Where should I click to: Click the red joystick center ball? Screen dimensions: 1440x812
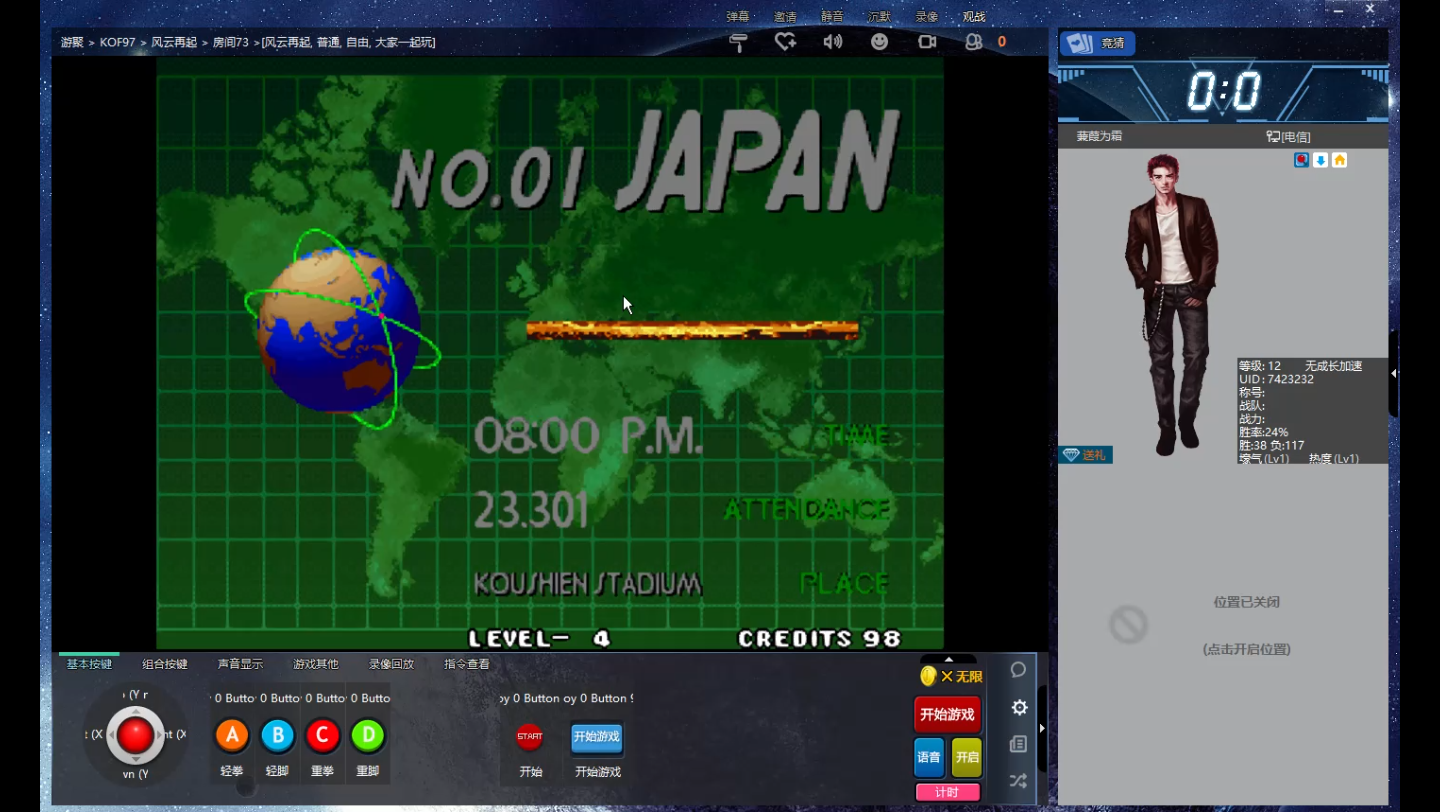tap(136, 736)
